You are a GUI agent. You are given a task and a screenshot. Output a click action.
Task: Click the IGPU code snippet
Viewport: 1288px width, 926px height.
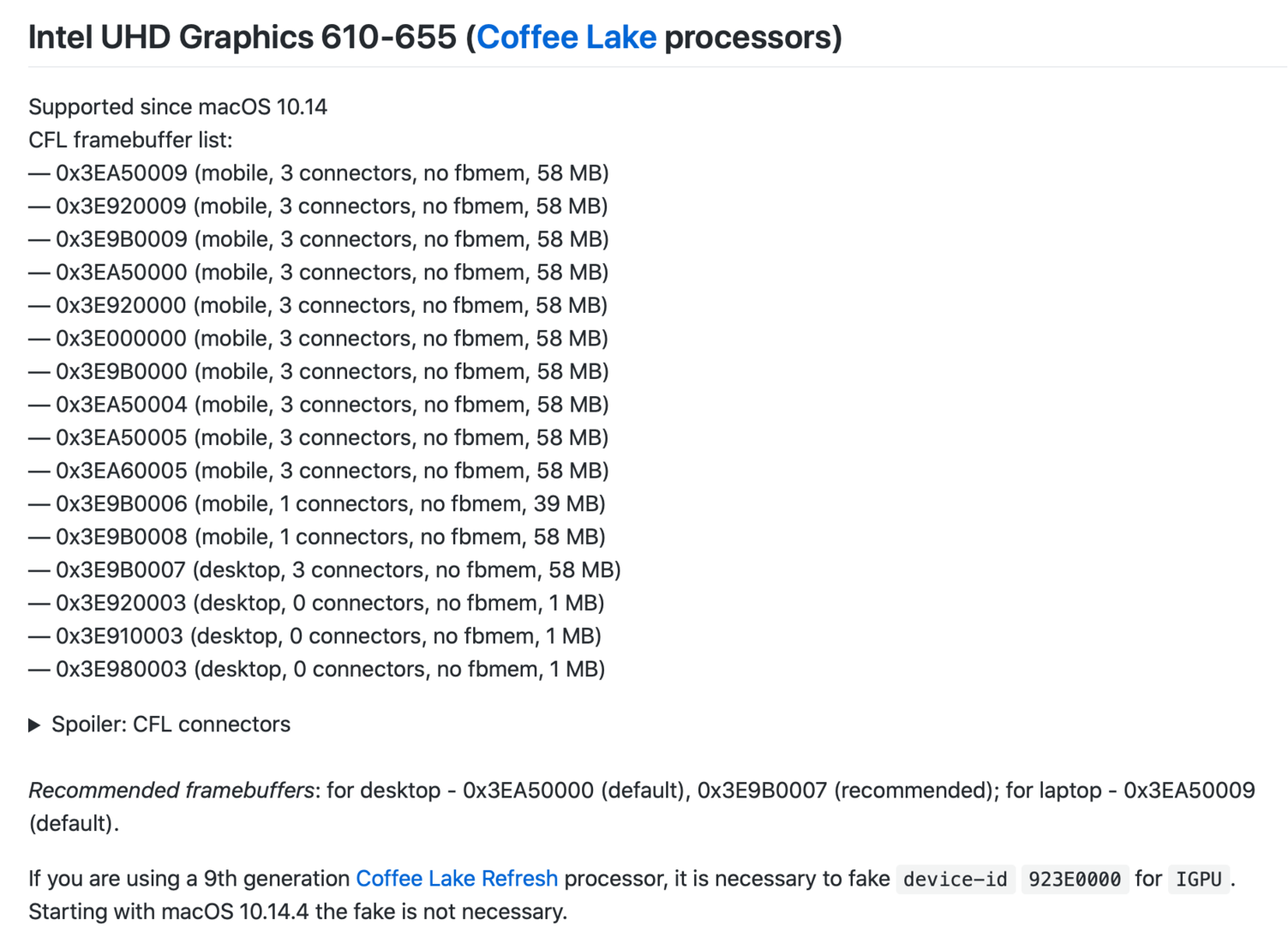click(x=1198, y=880)
